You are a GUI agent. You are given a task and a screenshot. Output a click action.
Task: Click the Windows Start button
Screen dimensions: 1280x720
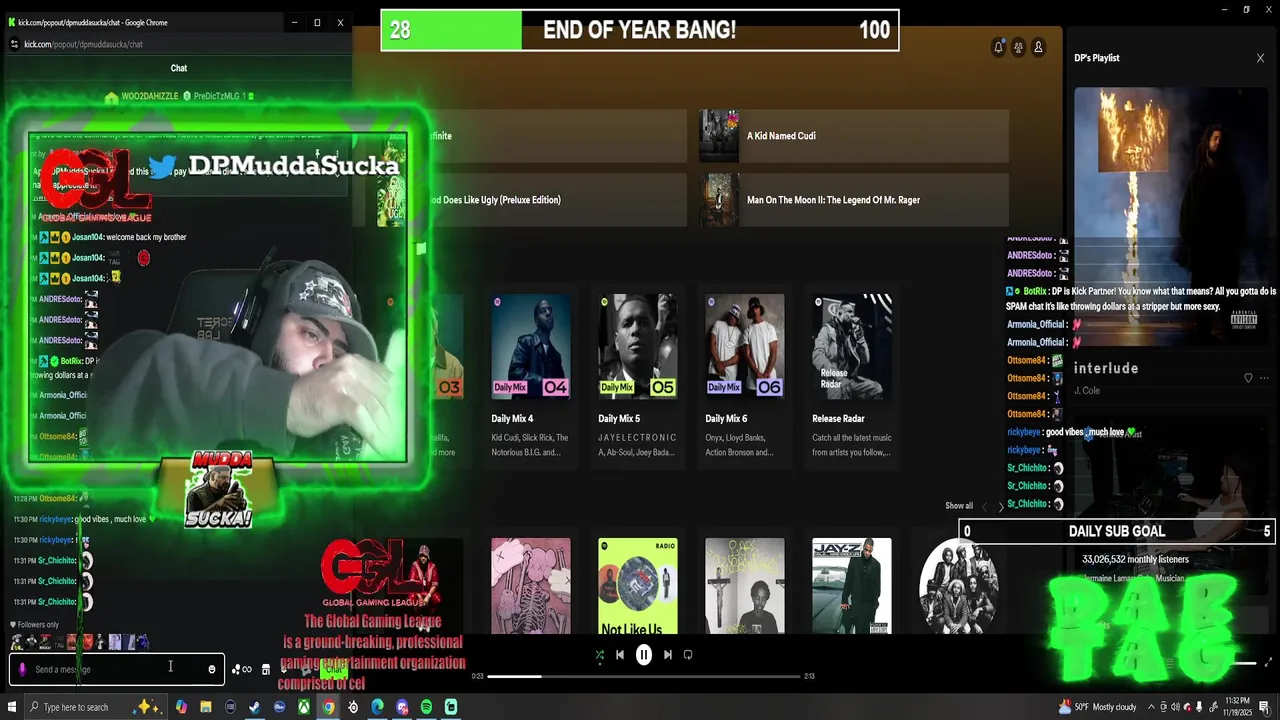pos(10,707)
